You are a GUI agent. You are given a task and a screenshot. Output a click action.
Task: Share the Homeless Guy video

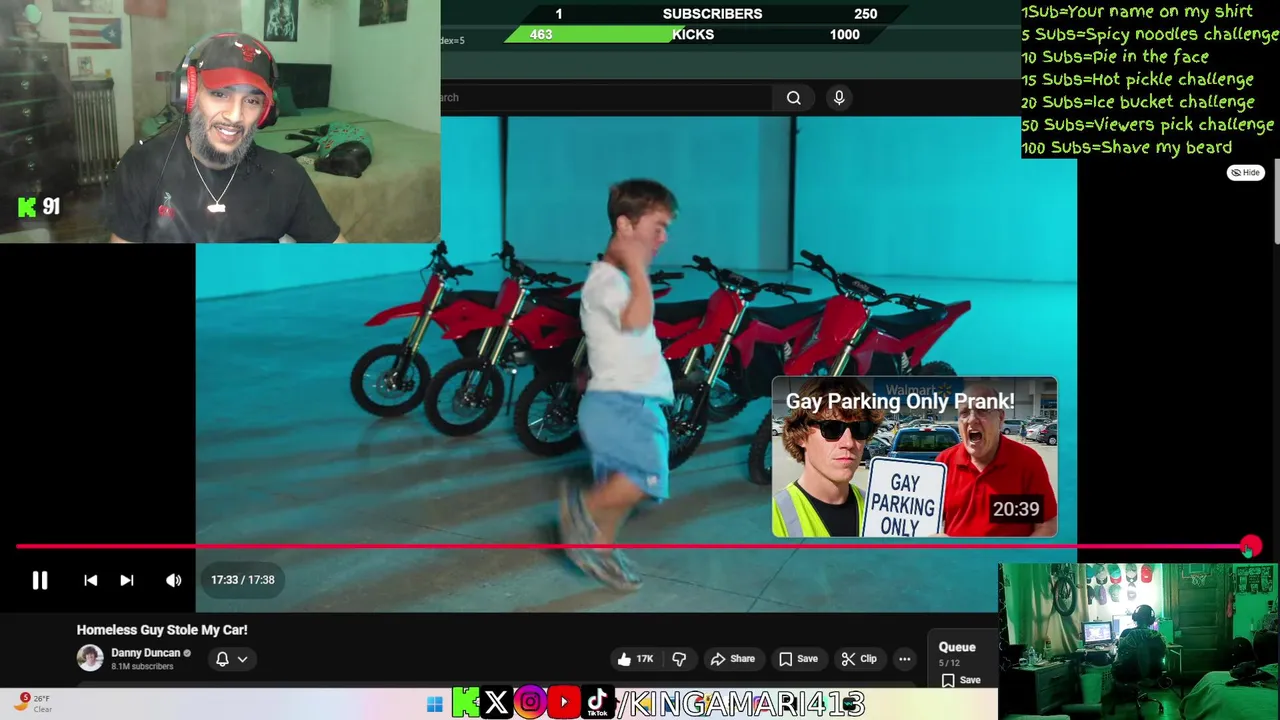click(732, 659)
